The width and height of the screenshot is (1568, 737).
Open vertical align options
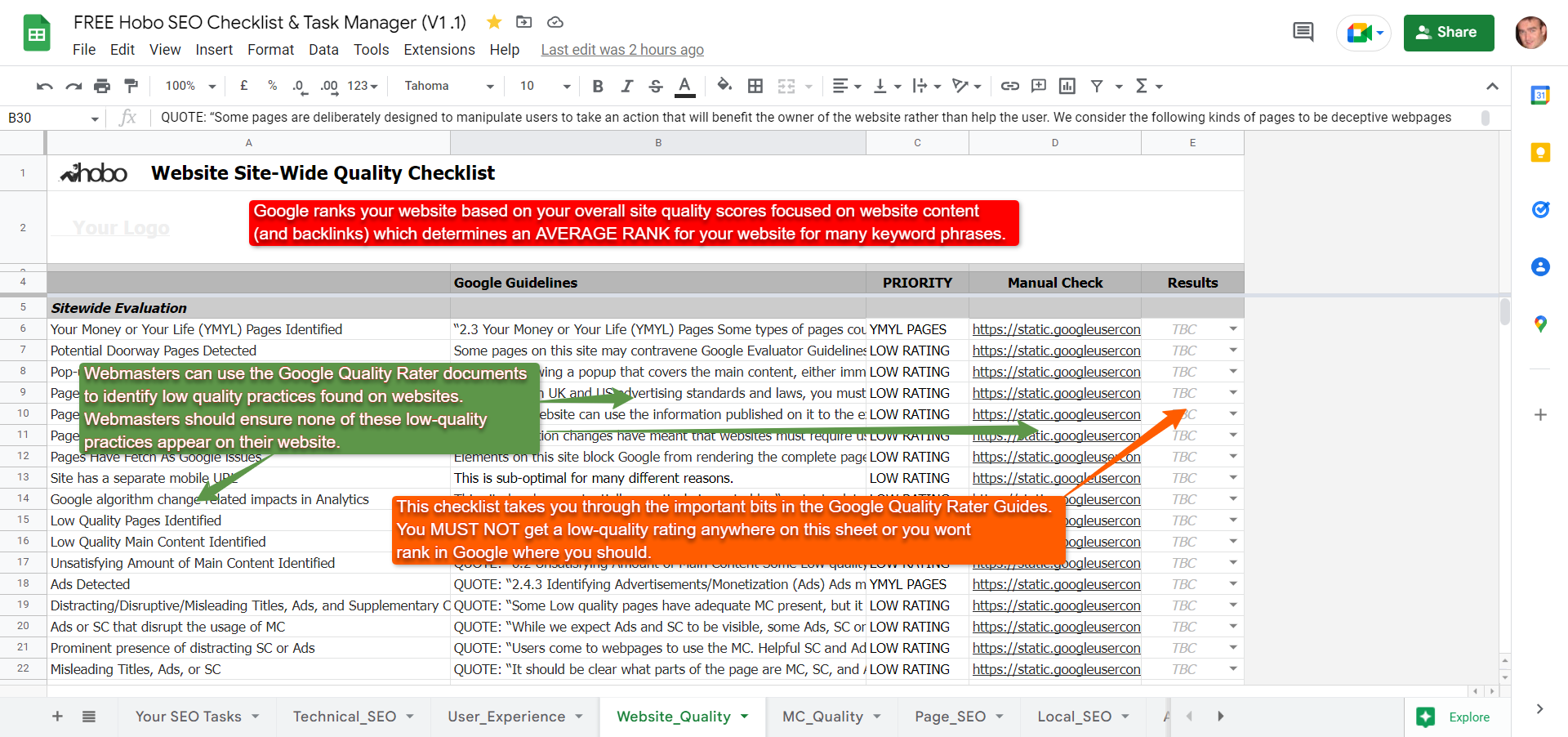pyautogui.click(x=887, y=86)
